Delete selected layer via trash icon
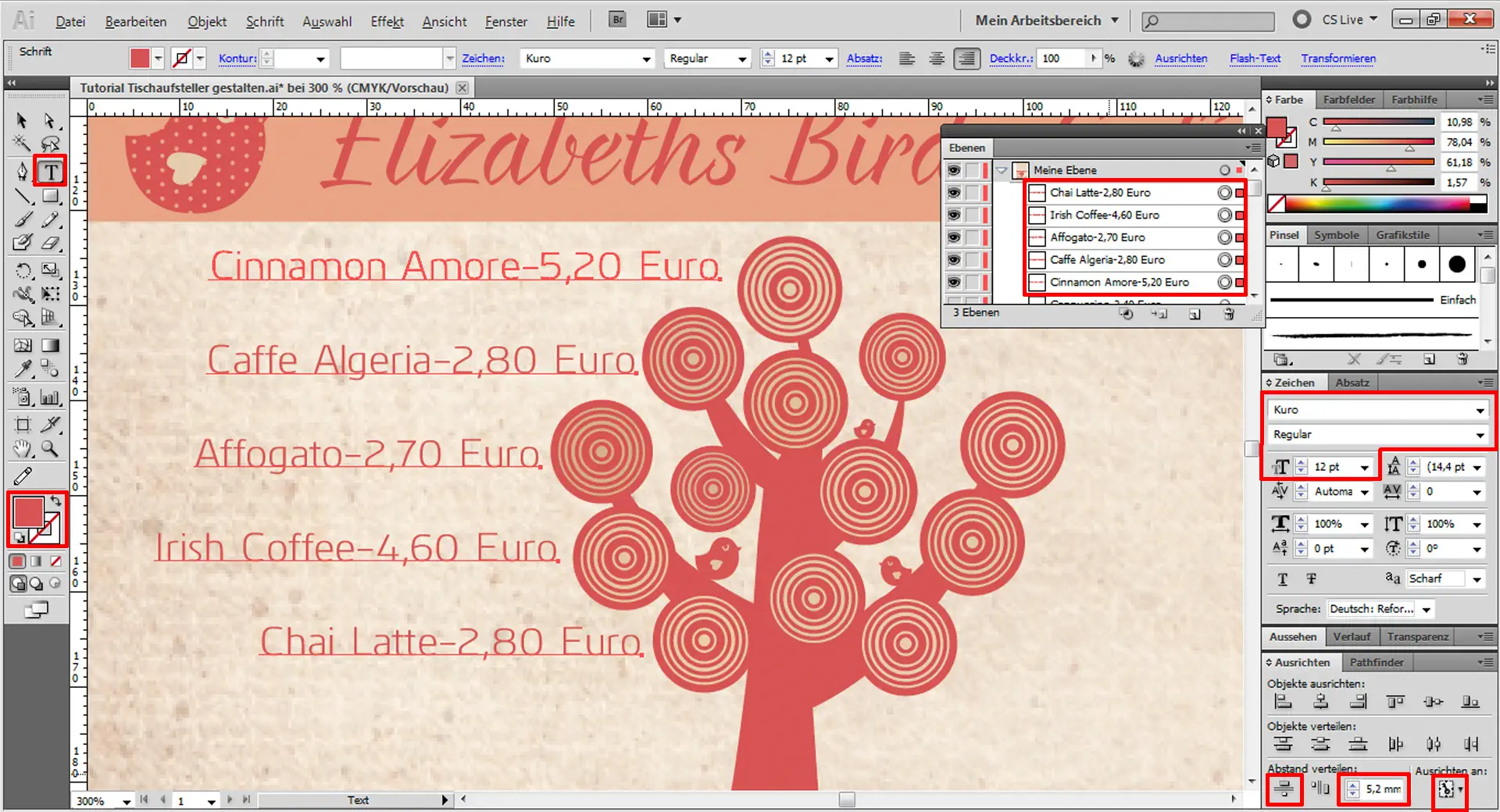Image resolution: width=1500 pixels, height=812 pixels. click(x=1229, y=313)
